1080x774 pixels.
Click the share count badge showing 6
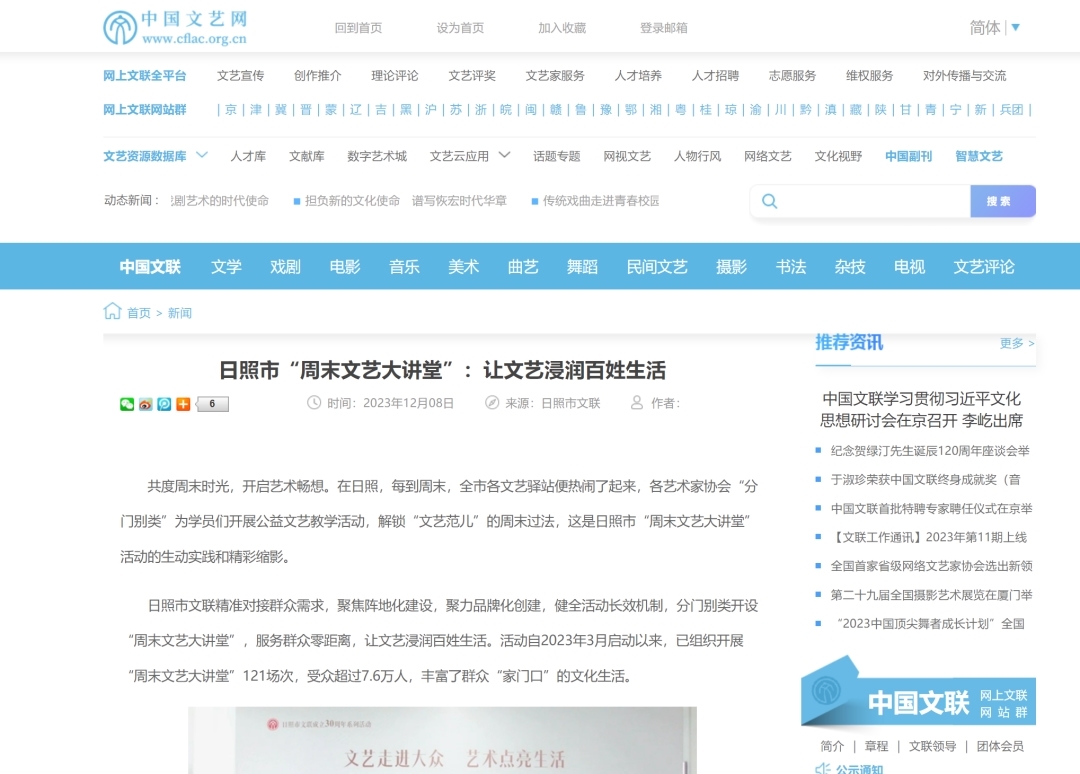pos(212,404)
